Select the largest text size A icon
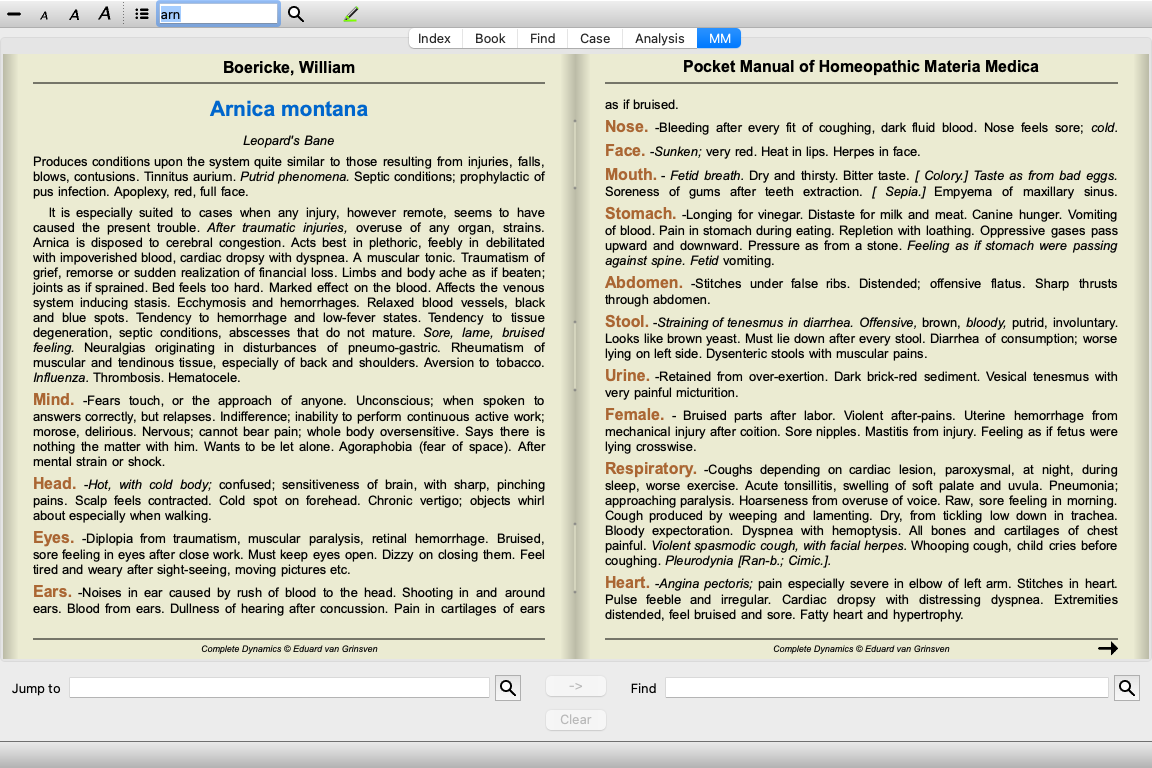Viewport: 1152px width, 768px height. pos(105,13)
